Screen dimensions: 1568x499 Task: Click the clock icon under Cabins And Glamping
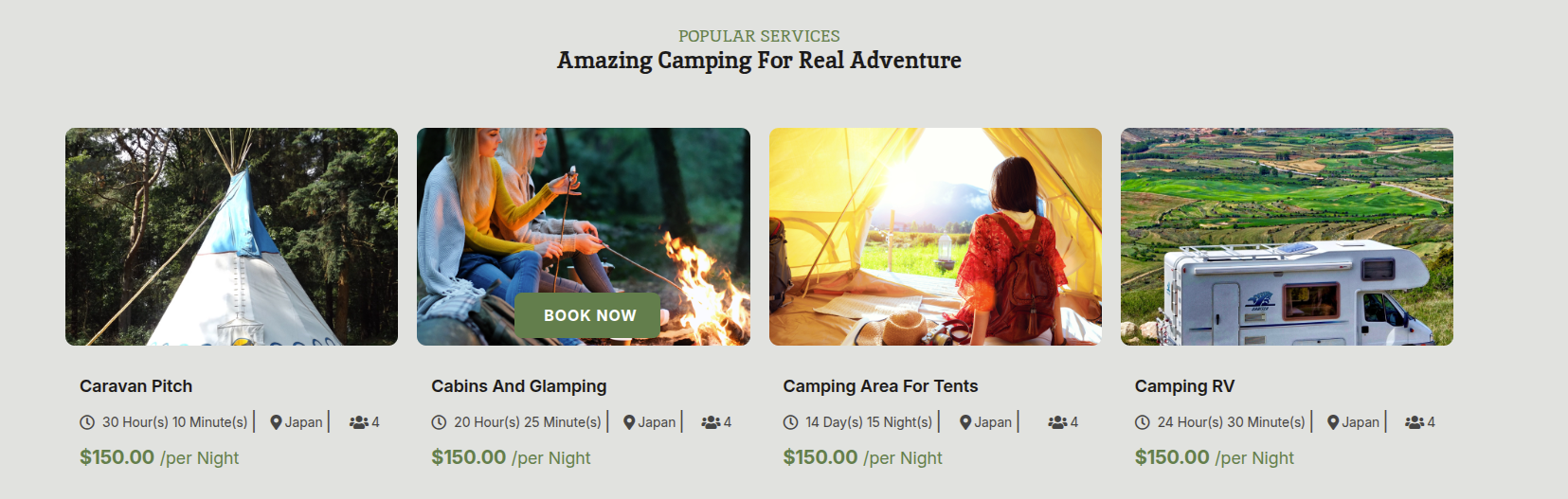point(439,422)
